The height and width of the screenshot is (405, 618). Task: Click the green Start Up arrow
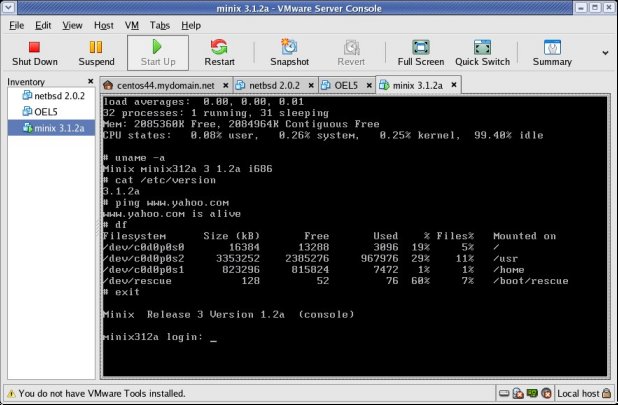(157, 46)
